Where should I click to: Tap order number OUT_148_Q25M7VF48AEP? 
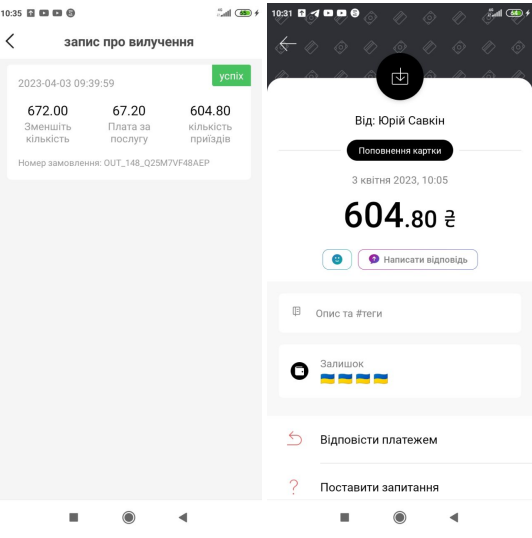(156, 163)
